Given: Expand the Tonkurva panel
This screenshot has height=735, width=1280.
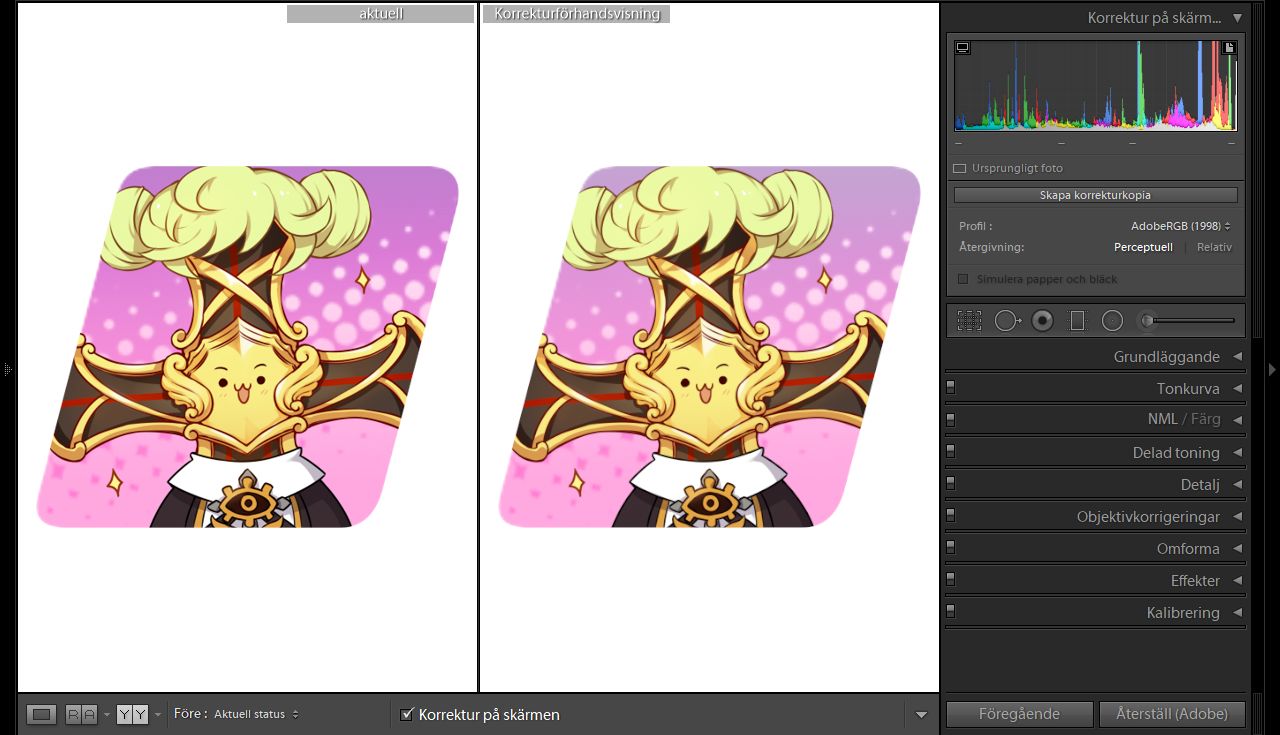Looking at the screenshot, I should (1237, 389).
